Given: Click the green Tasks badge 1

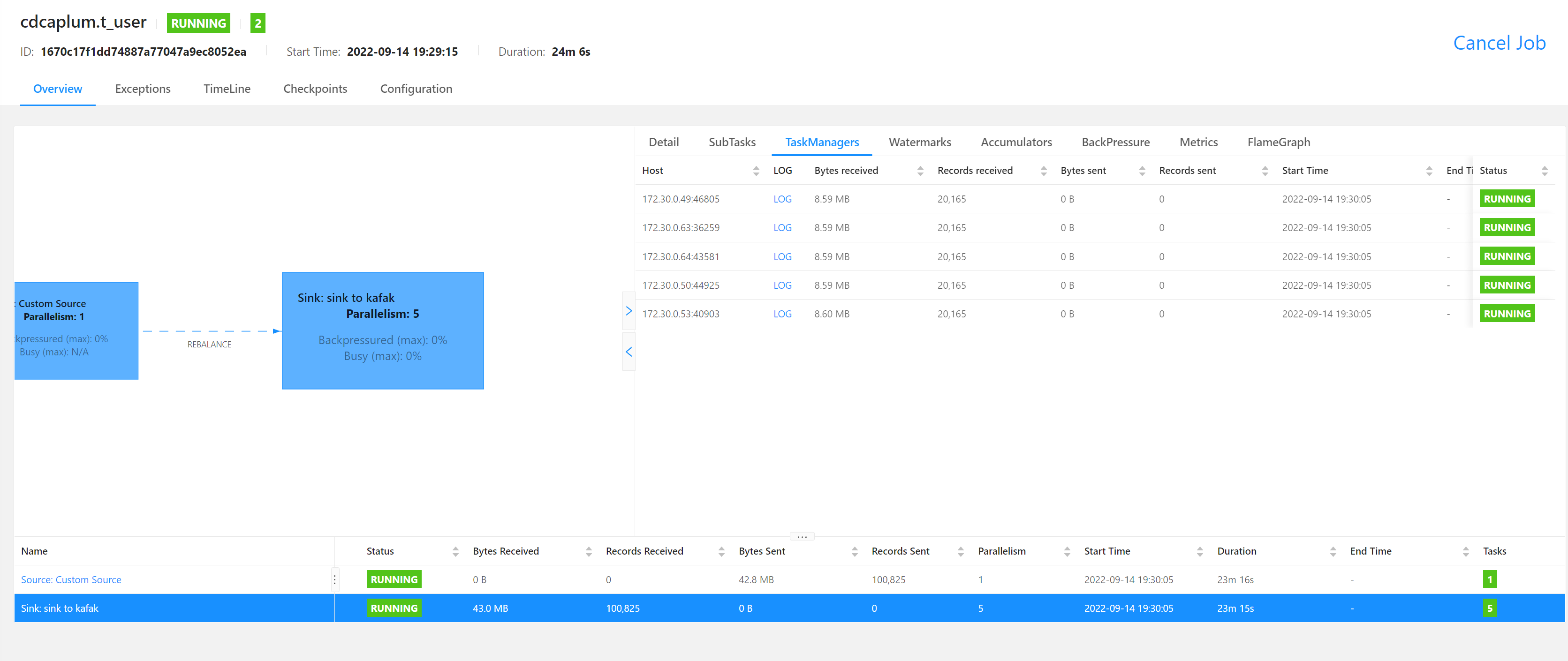Looking at the screenshot, I should click(x=1490, y=579).
